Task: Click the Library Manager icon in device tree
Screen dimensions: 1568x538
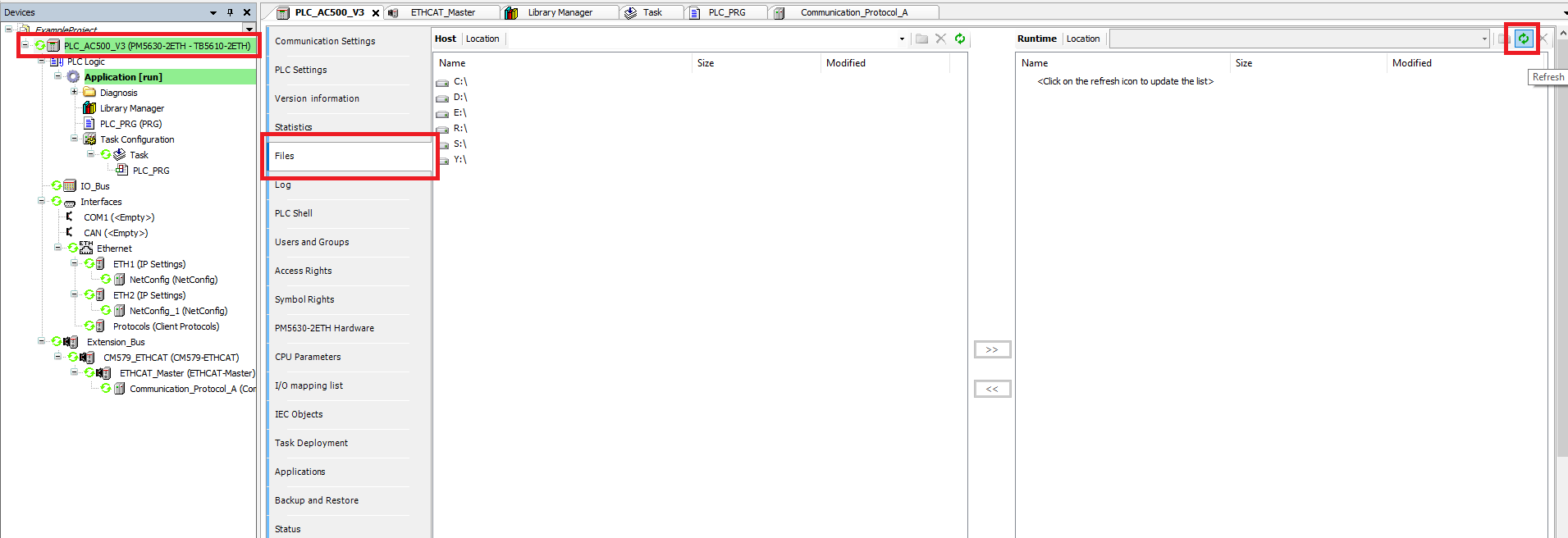Action: click(x=89, y=108)
